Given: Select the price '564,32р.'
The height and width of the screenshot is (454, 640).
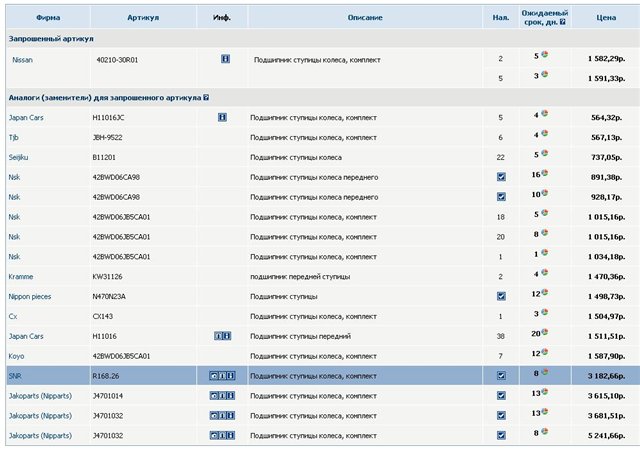Looking at the screenshot, I should (x=607, y=118).
